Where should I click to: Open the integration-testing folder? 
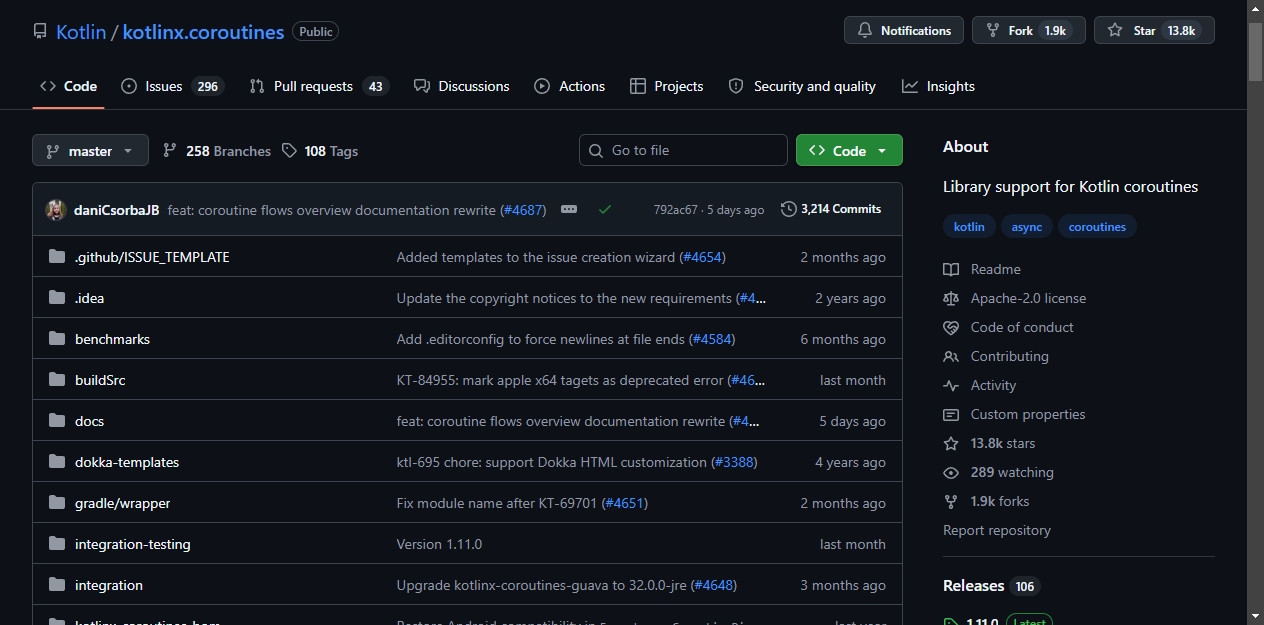tap(132, 544)
